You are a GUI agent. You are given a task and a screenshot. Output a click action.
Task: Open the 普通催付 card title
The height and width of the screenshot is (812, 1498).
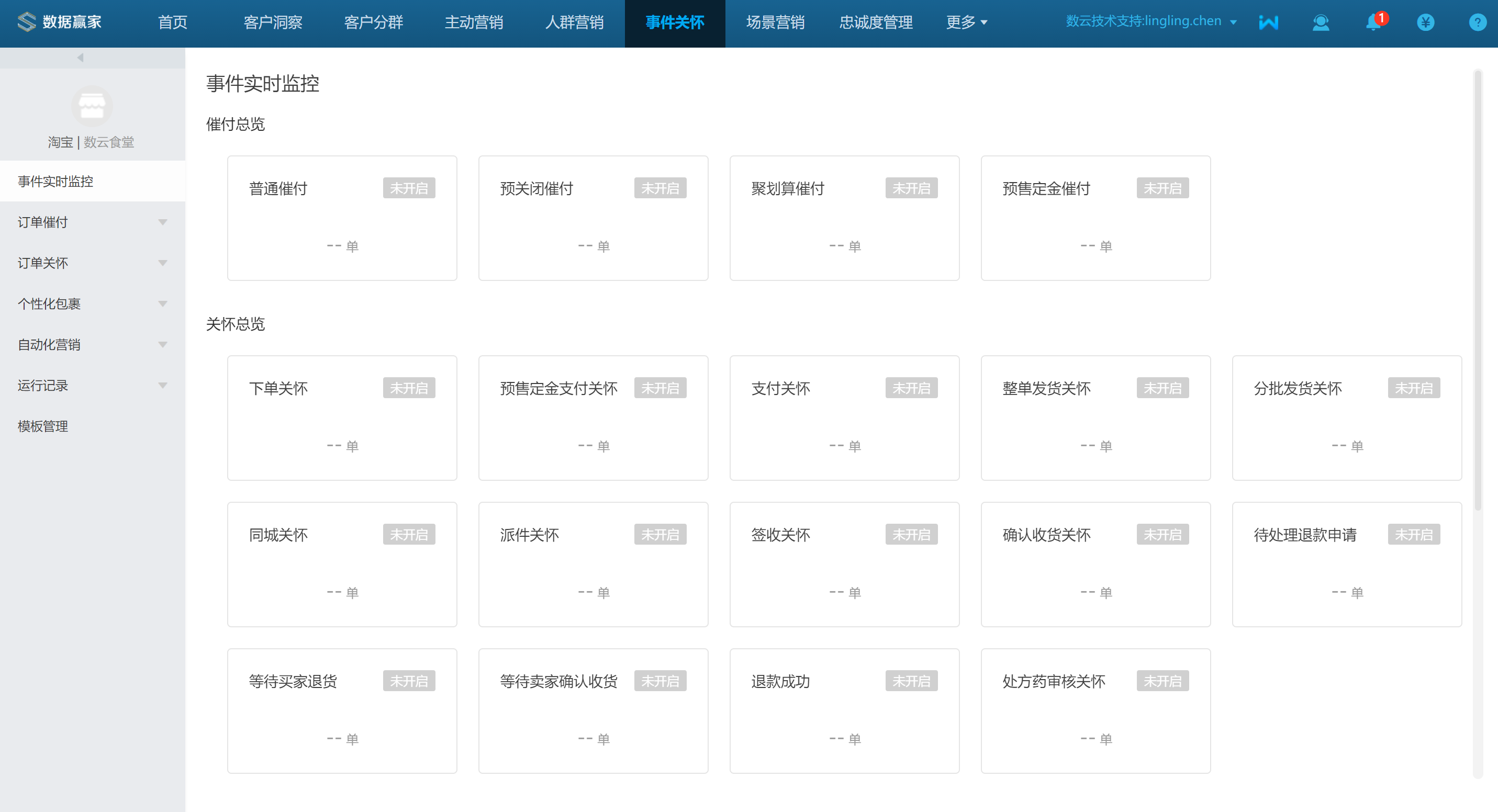click(278, 189)
